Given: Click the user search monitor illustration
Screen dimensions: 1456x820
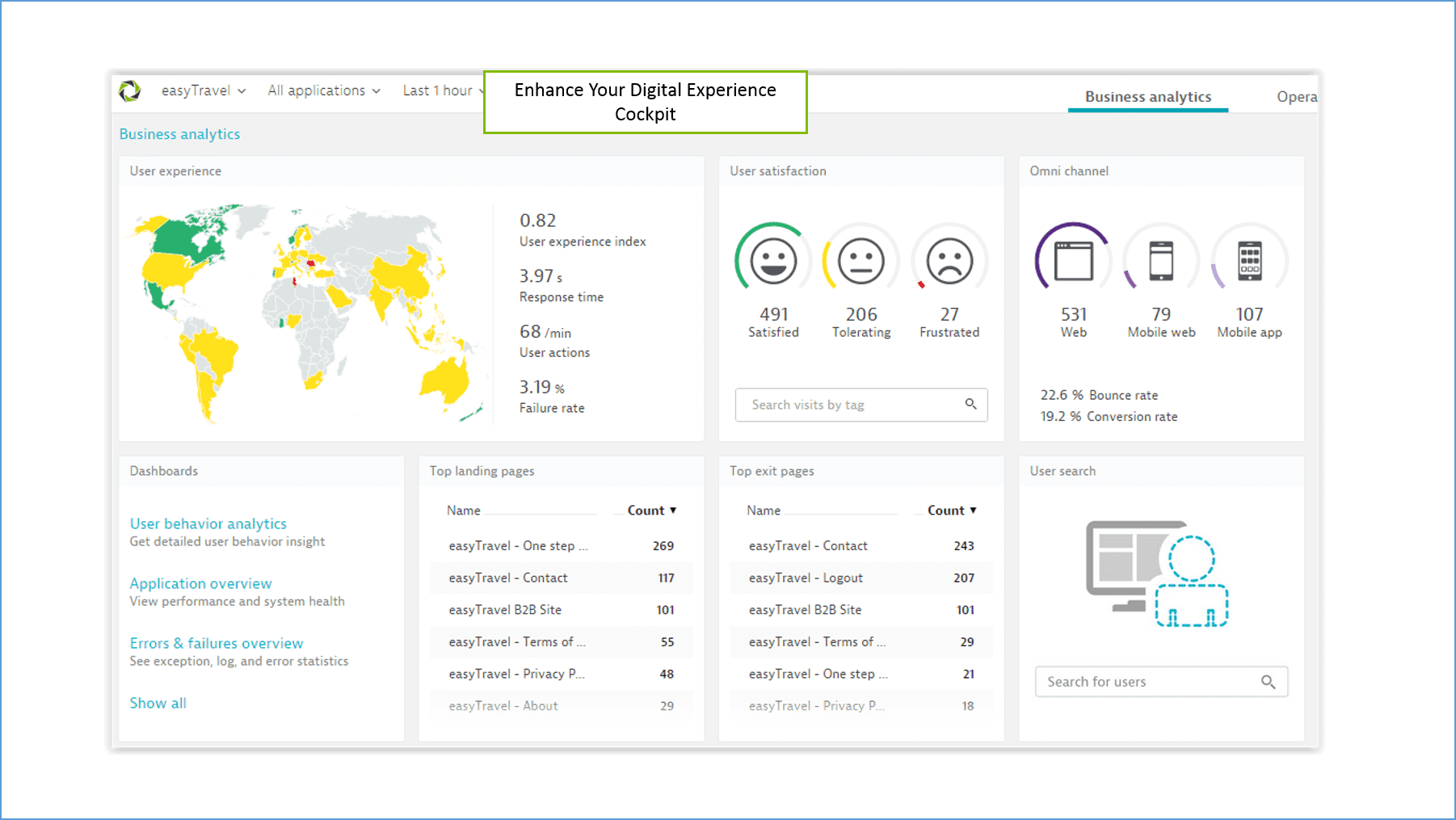Looking at the screenshot, I should coord(1156,574).
